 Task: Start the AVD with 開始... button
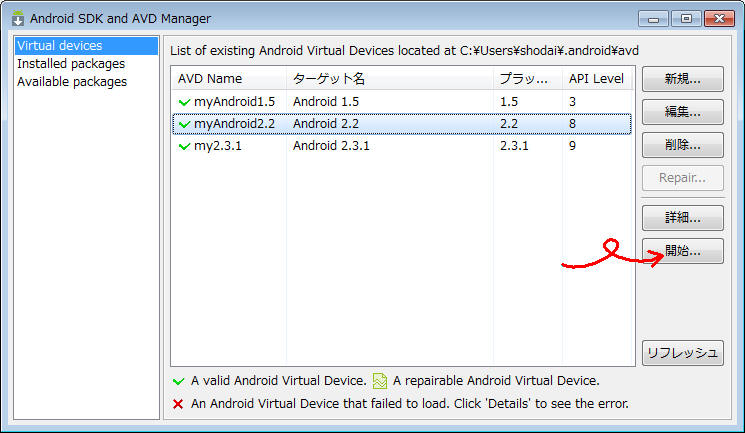pos(682,251)
